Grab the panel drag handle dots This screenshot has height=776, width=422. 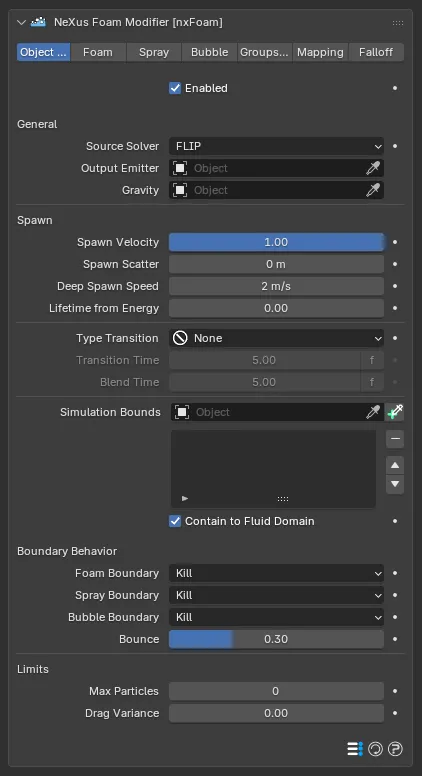[398, 23]
